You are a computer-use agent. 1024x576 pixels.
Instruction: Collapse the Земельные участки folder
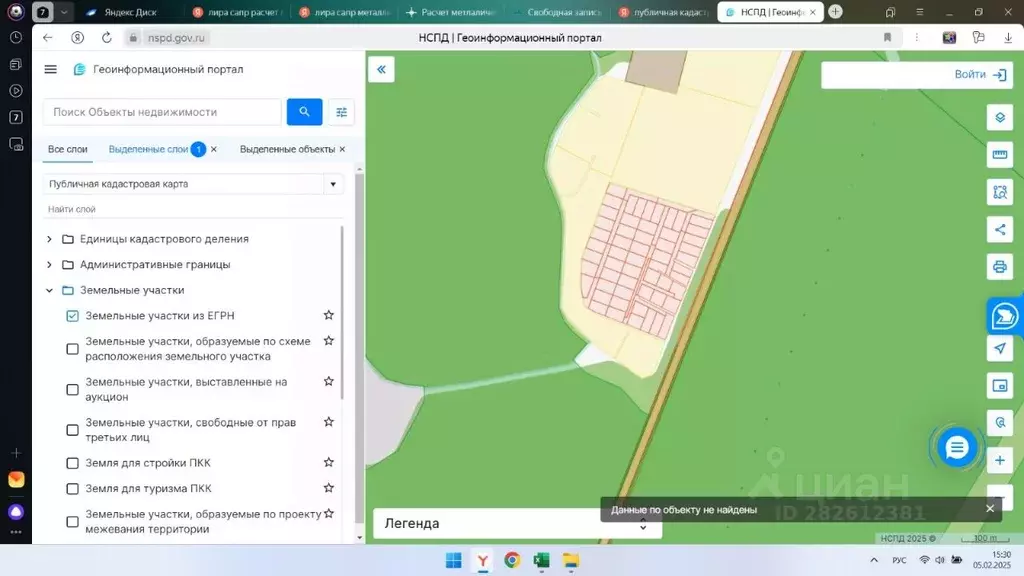point(49,290)
